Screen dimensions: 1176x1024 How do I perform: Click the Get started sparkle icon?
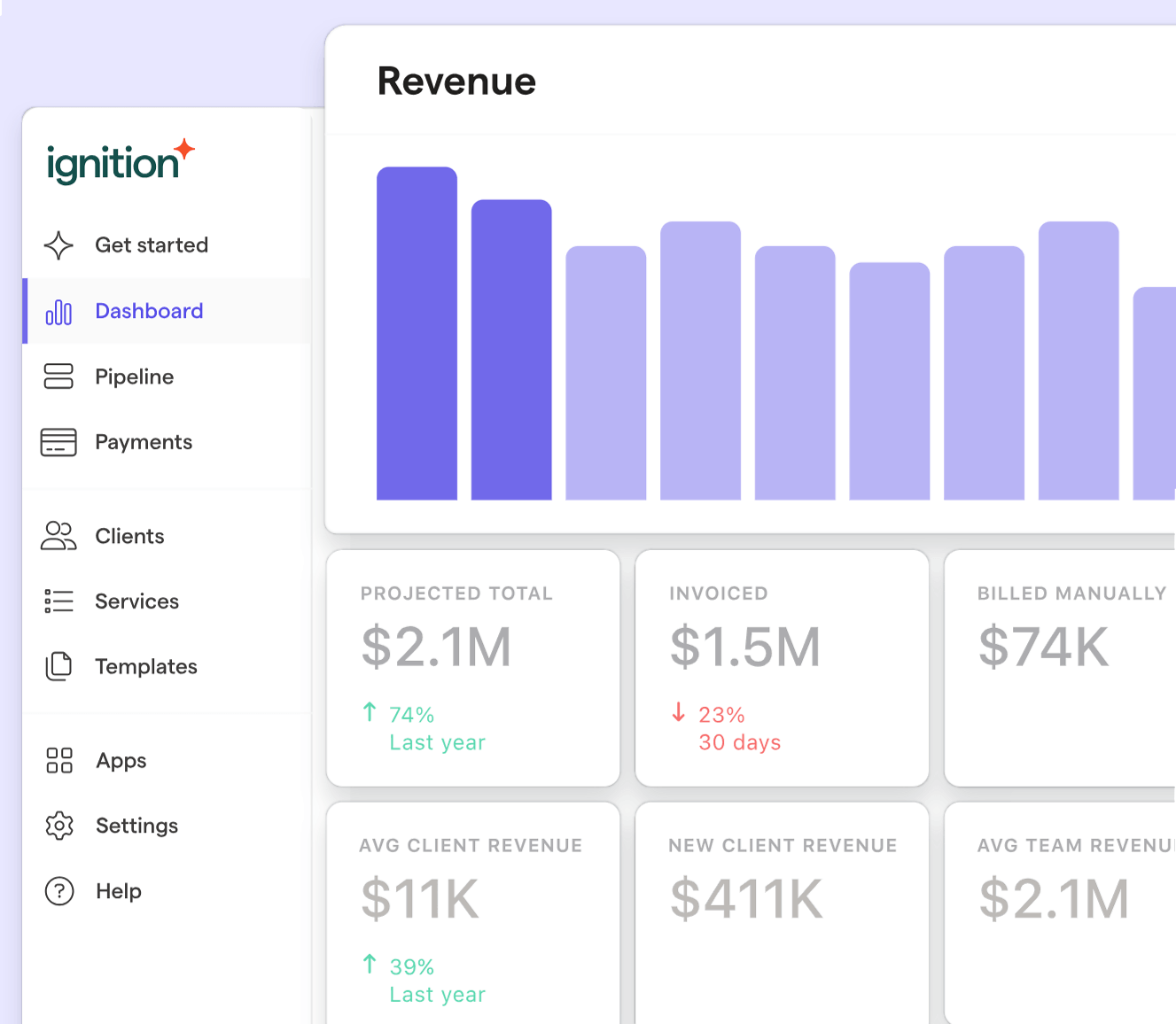pos(58,245)
